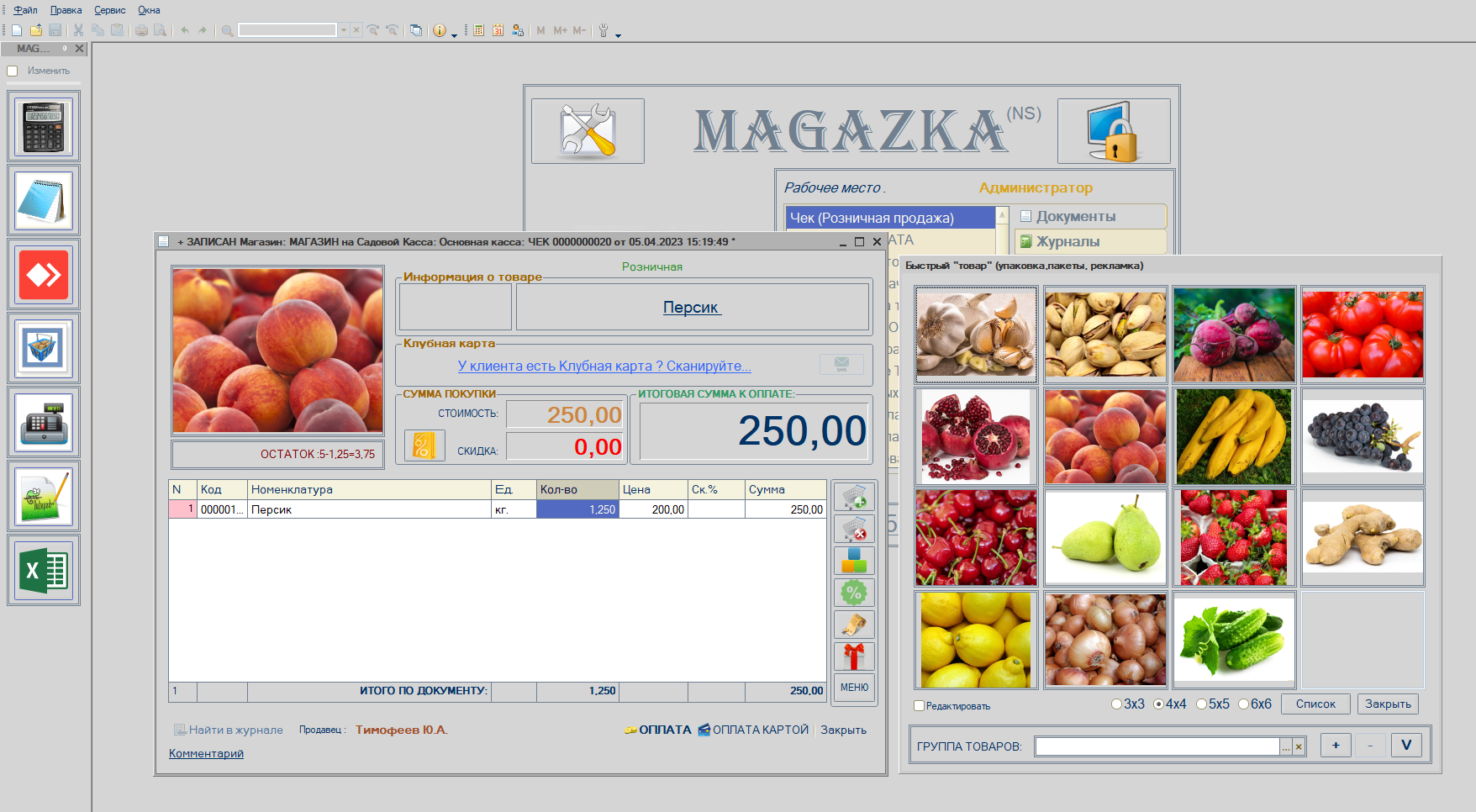The width and height of the screenshot is (1476, 812).
Task: Open the cash register sidebar icon
Action: click(x=44, y=422)
